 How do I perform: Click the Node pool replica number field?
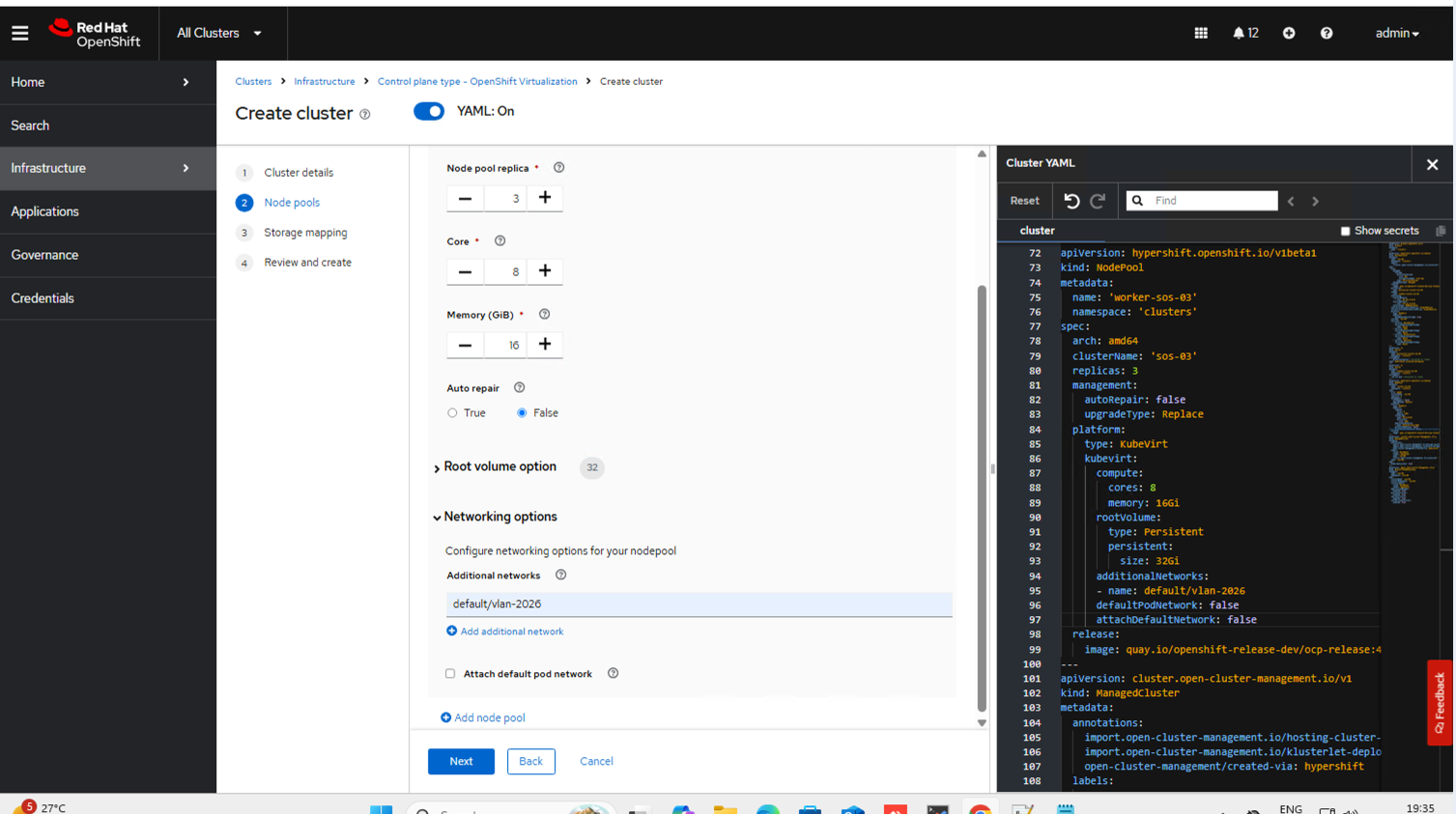(x=505, y=198)
